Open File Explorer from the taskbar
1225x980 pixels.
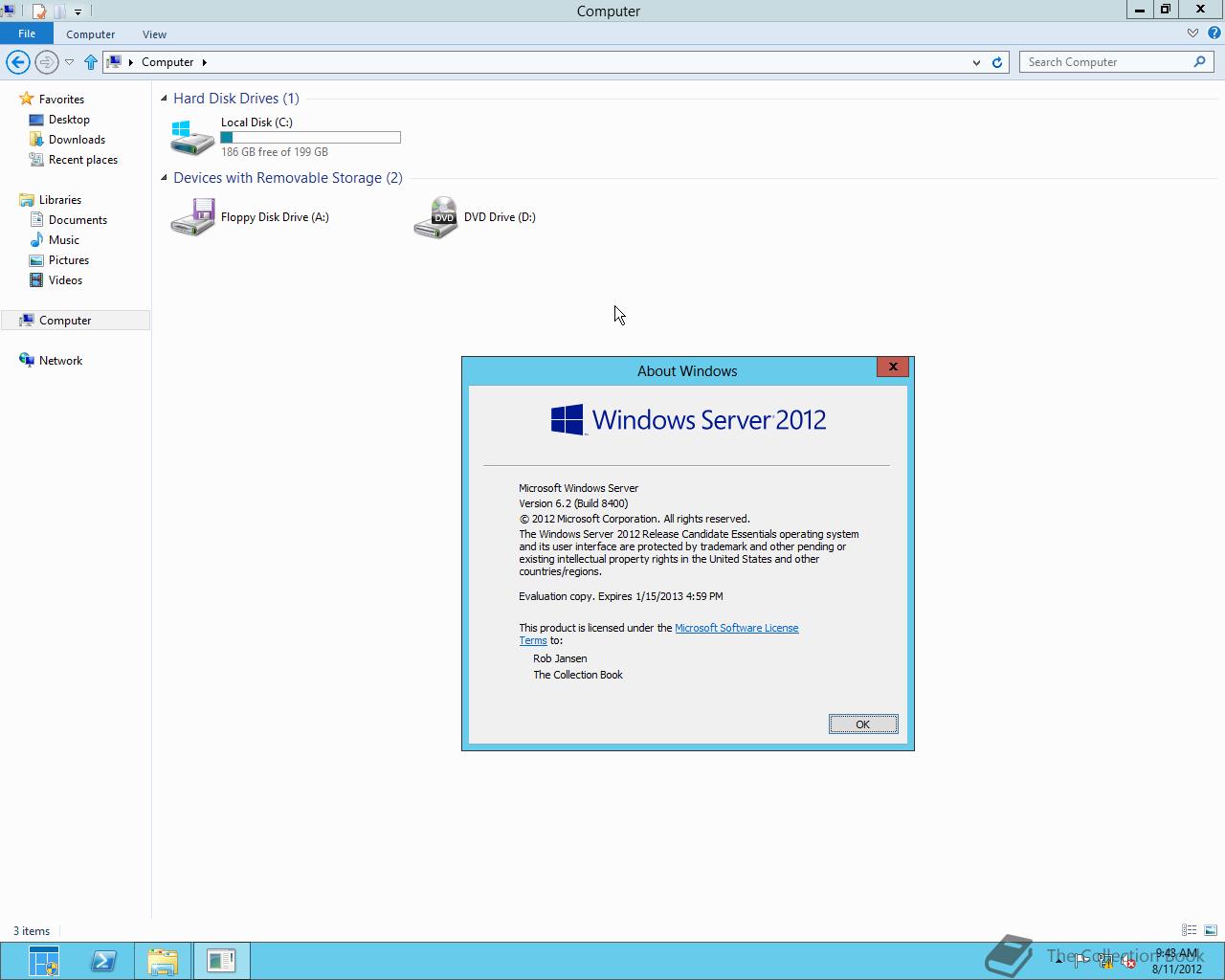click(163, 961)
